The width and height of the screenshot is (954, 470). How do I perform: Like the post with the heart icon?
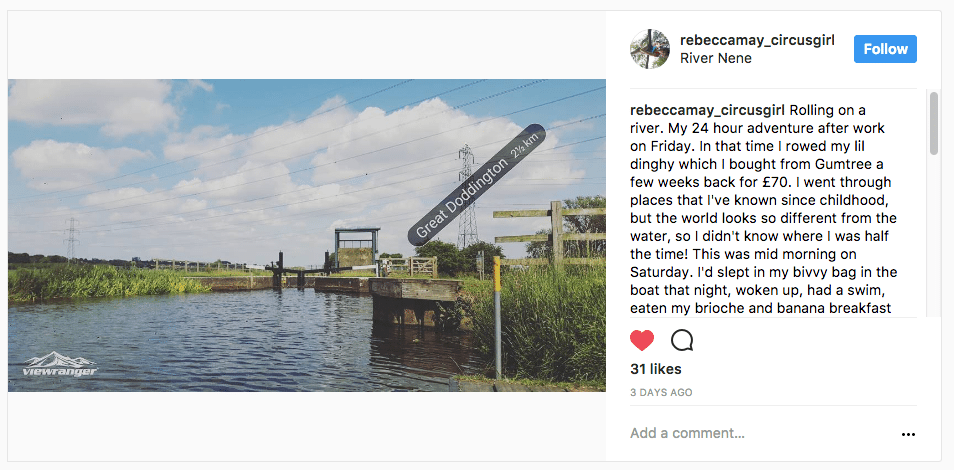pyautogui.click(x=642, y=340)
